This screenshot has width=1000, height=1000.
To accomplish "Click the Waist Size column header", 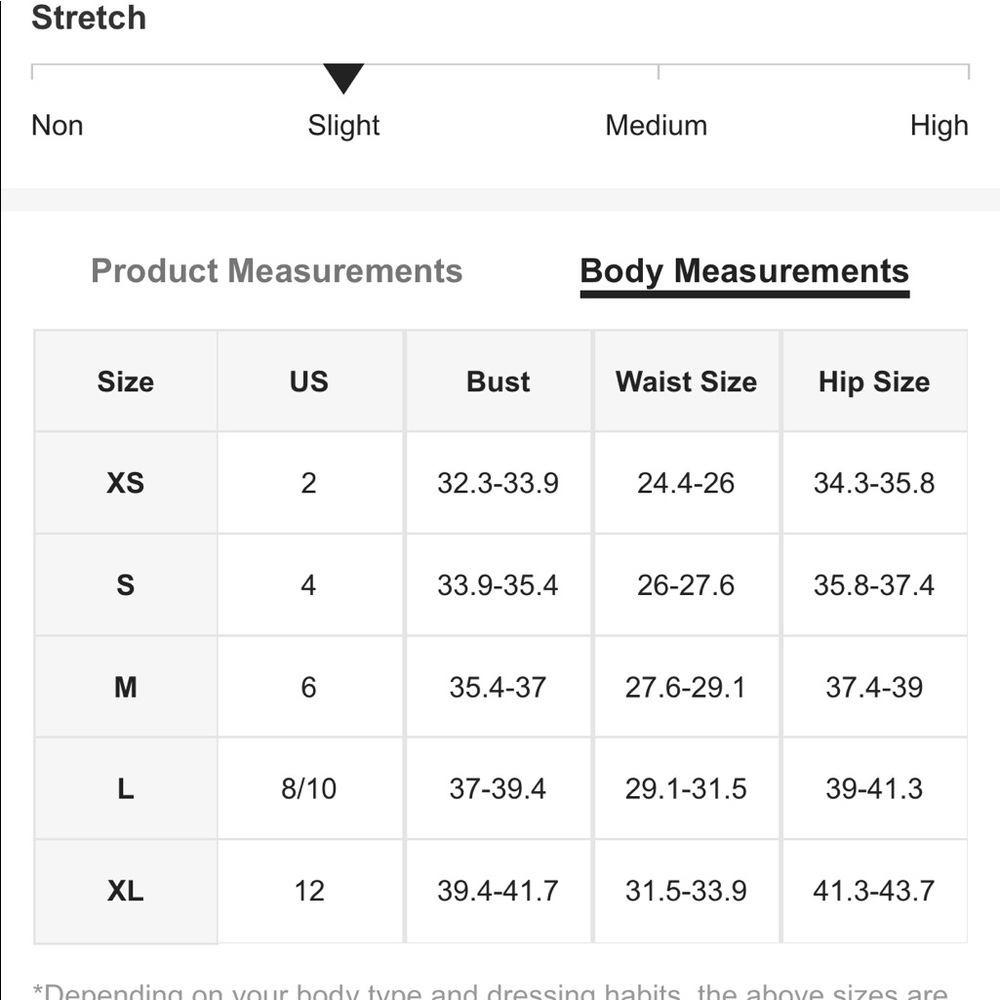I will [x=686, y=381].
